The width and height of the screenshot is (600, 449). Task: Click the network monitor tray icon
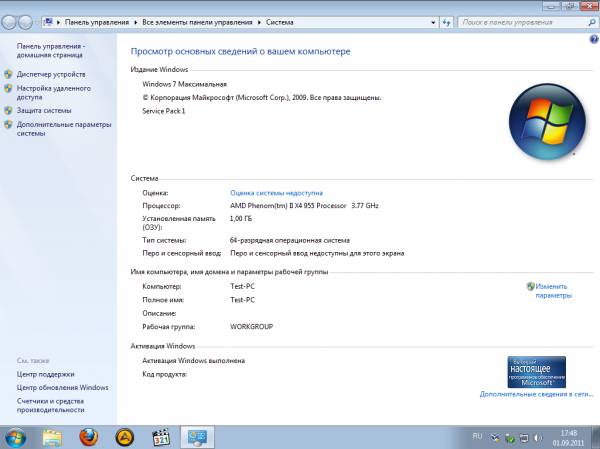pyautogui.click(x=524, y=438)
